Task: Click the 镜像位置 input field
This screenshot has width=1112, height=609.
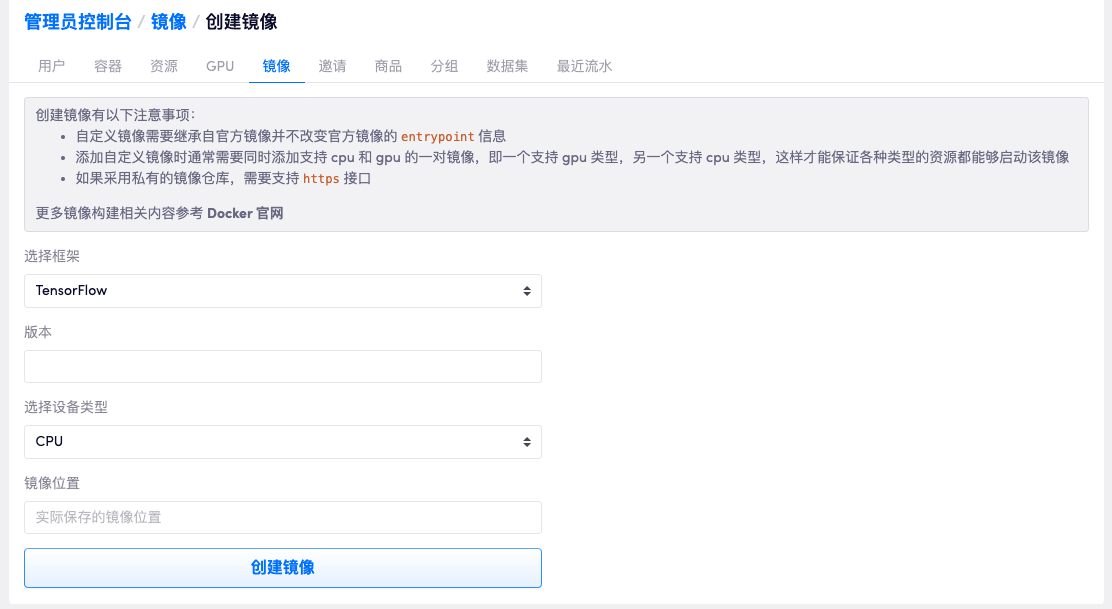Action: point(283,517)
